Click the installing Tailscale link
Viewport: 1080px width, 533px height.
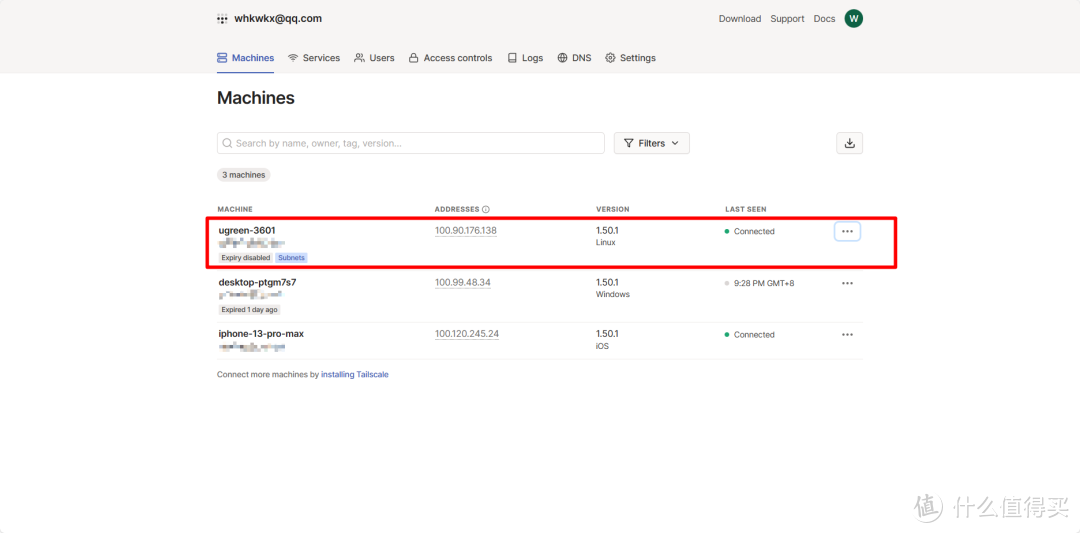tap(354, 375)
